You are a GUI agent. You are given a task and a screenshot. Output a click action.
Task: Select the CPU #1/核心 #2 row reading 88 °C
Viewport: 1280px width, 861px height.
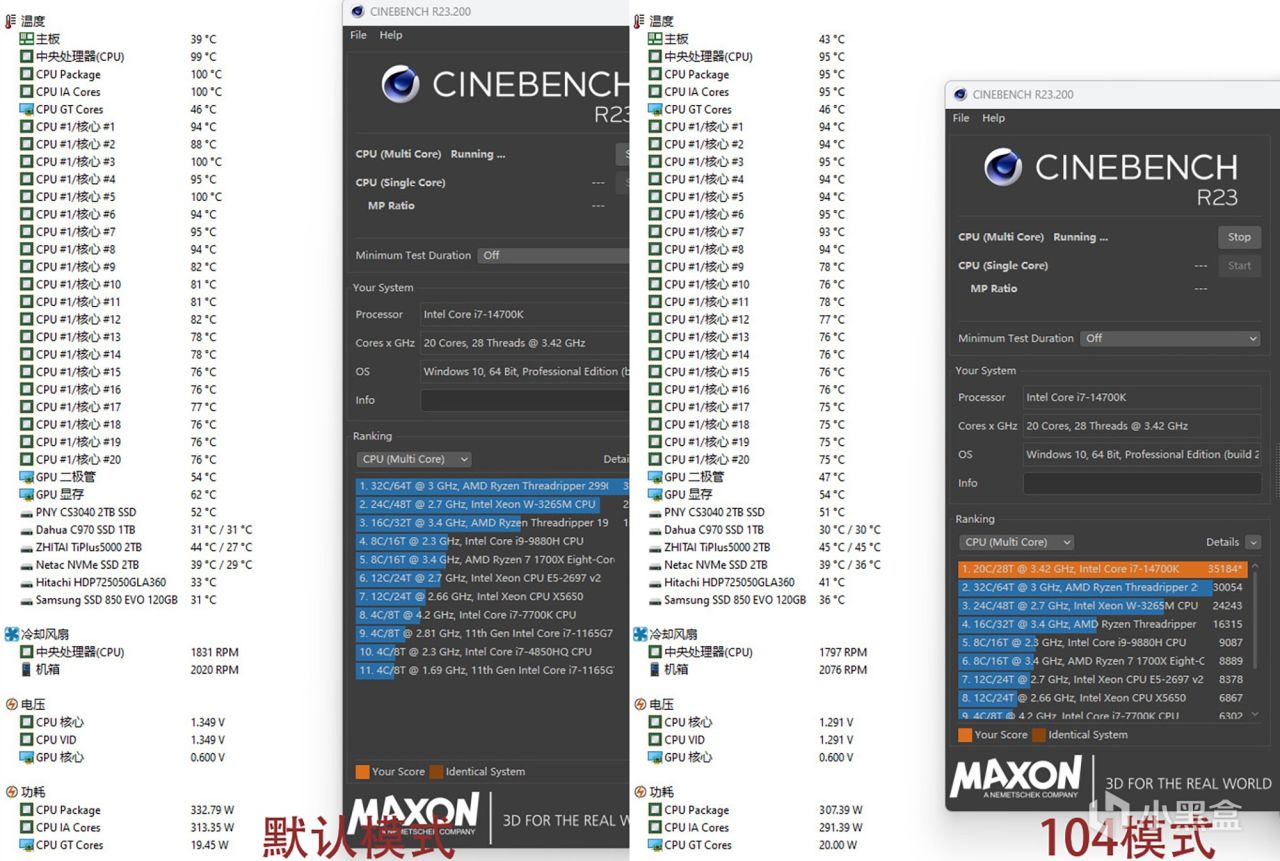coord(119,144)
